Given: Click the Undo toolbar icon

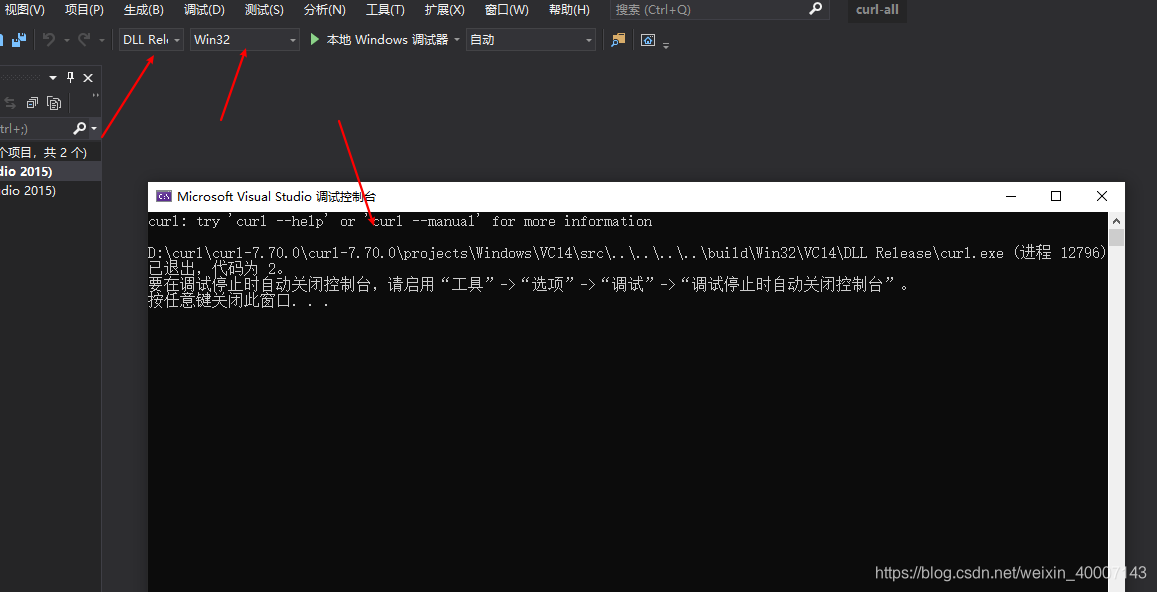Looking at the screenshot, I should pyautogui.click(x=49, y=39).
